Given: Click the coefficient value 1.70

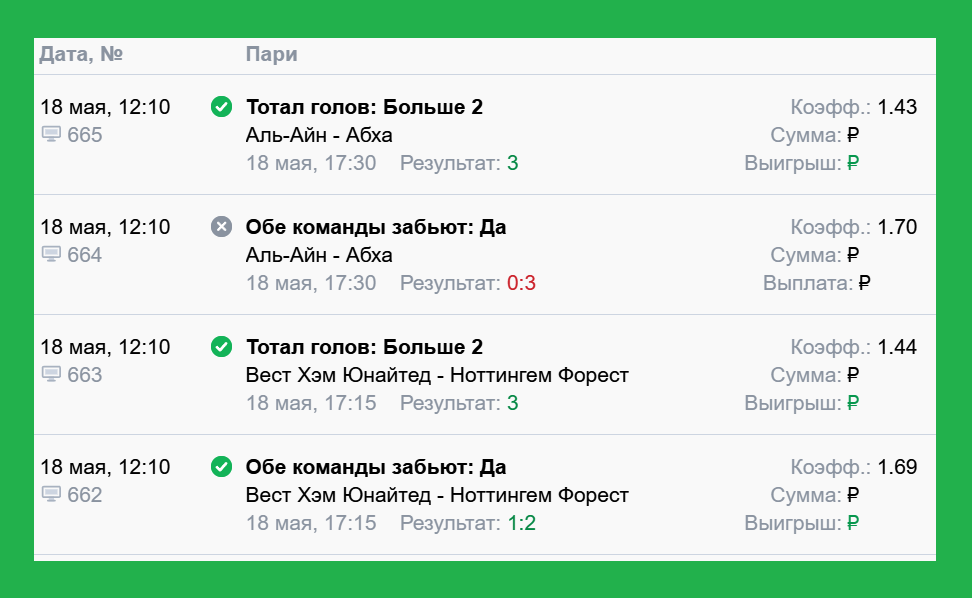Looking at the screenshot, I should tap(897, 227).
